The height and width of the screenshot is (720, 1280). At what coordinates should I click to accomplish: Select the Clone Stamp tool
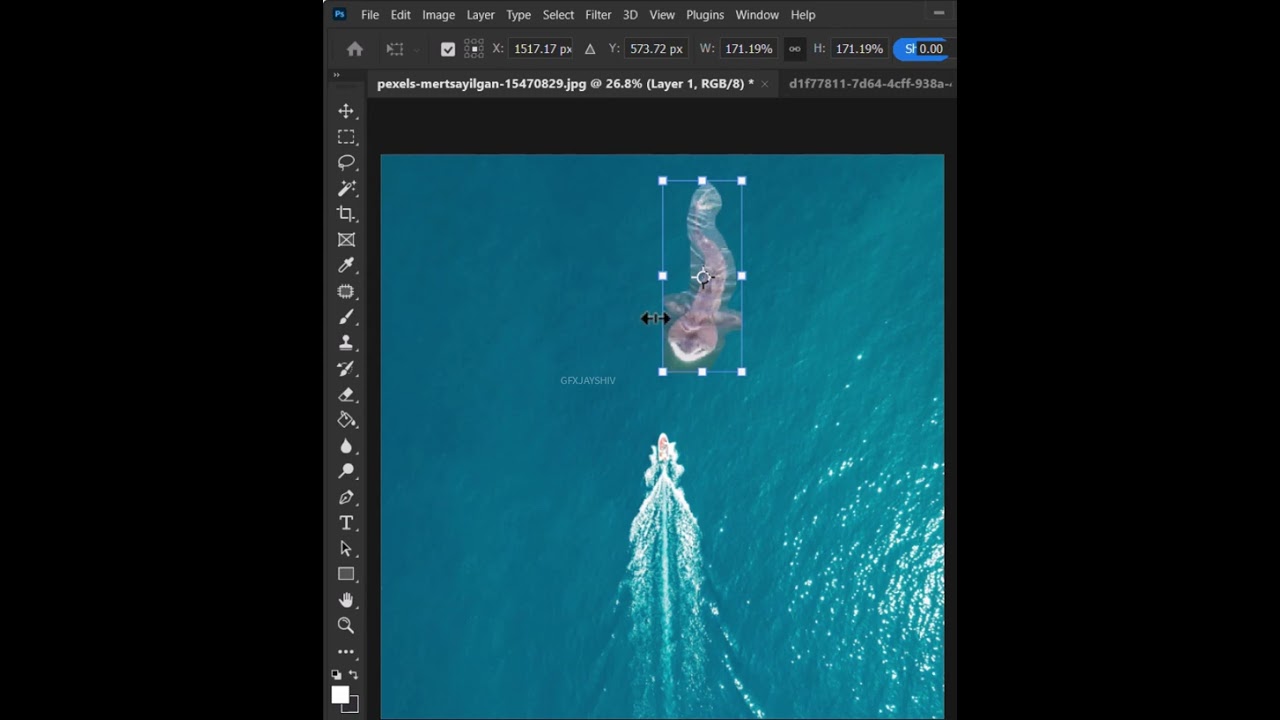[346, 343]
